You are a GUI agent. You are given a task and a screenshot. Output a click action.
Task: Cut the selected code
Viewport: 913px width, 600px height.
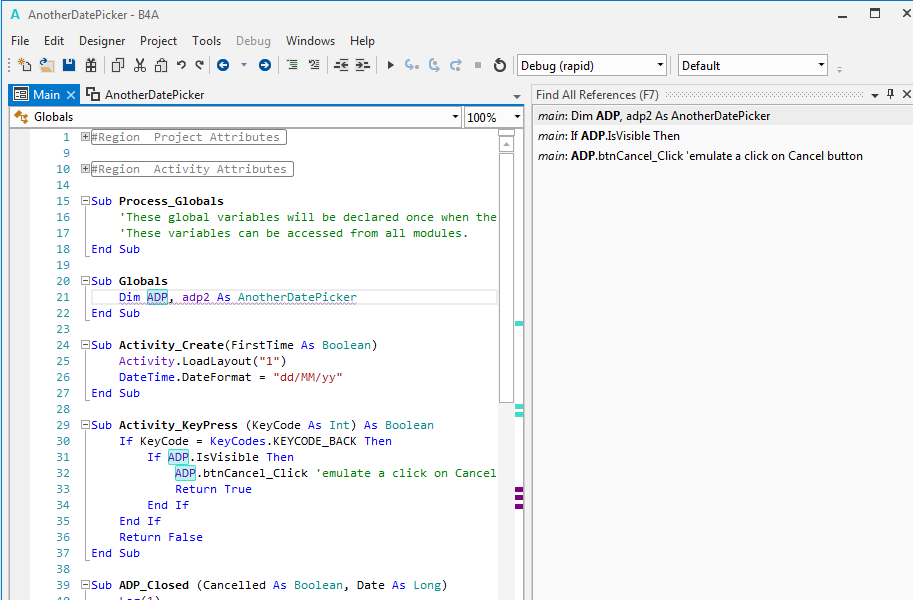142,63
